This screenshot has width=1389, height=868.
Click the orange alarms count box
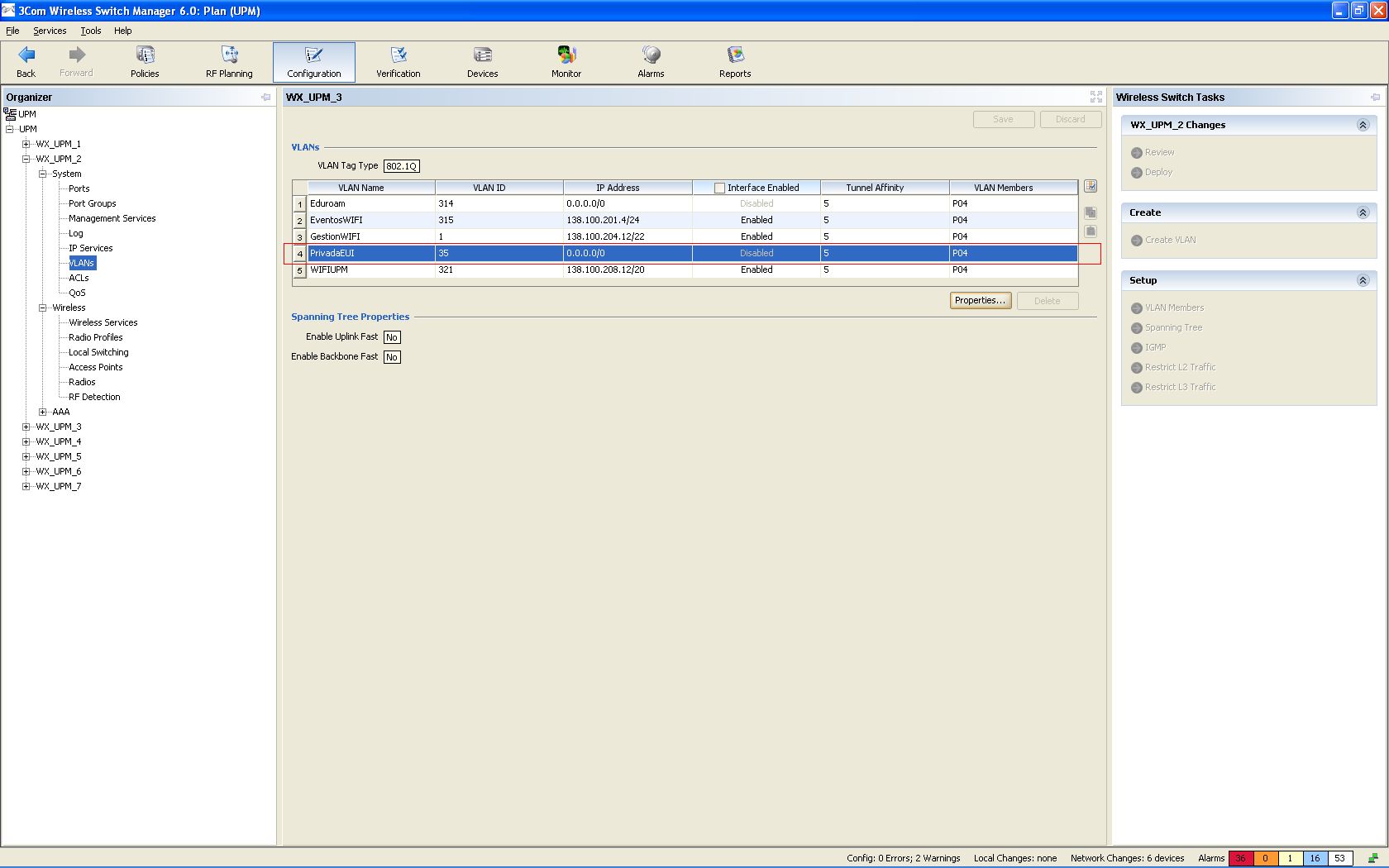tap(1265, 858)
